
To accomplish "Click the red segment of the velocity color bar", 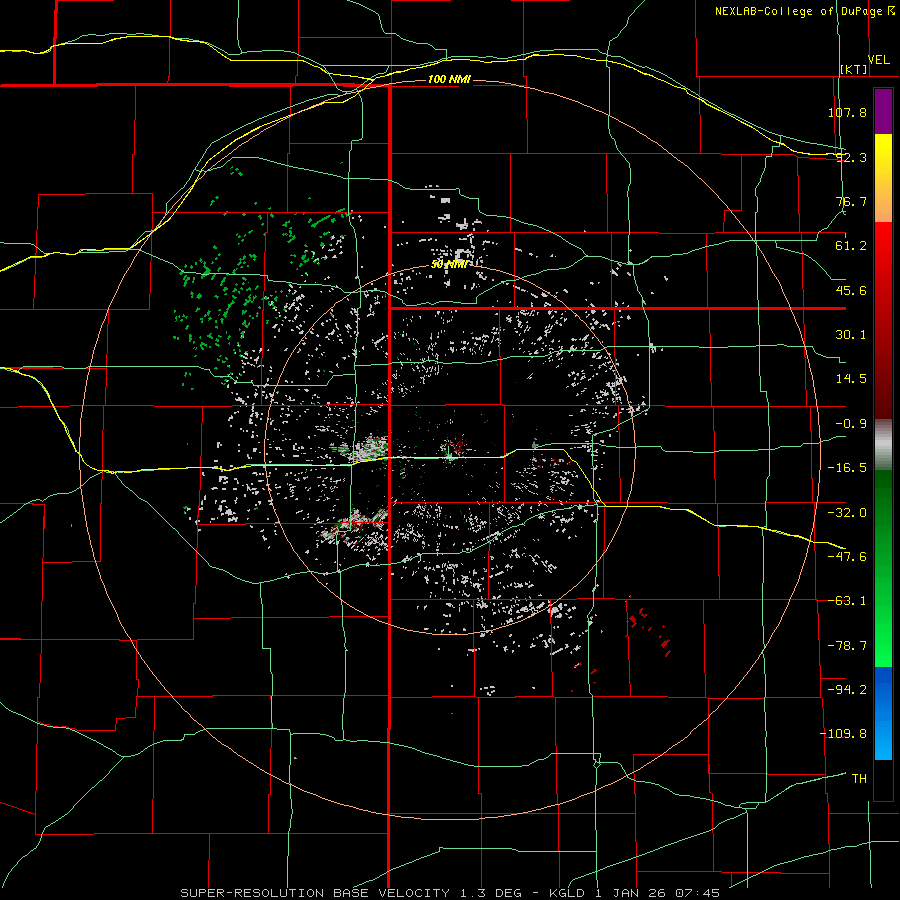I will click(x=883, y=320).
